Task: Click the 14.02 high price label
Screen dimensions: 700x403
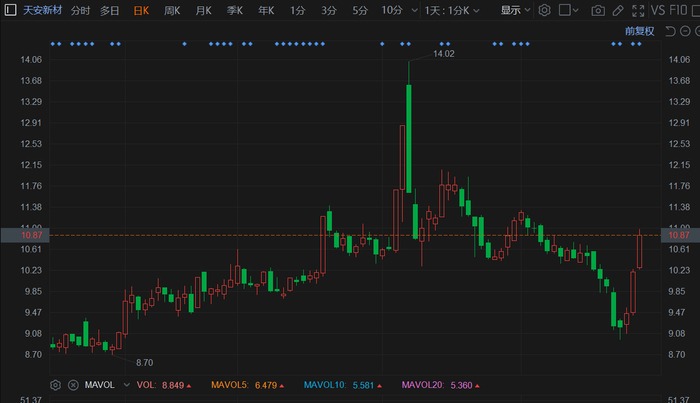Action: (444, 54)
